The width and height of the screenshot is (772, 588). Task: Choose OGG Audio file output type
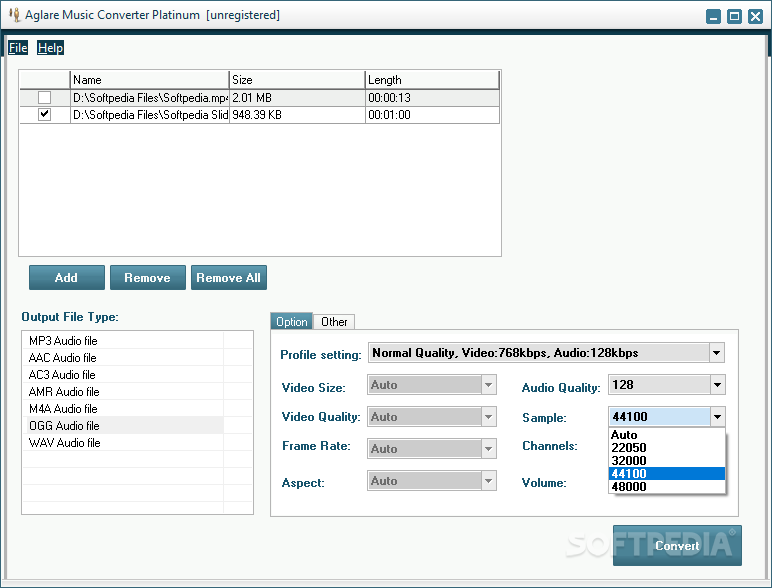pyautogui.click(x=123, y=425)
